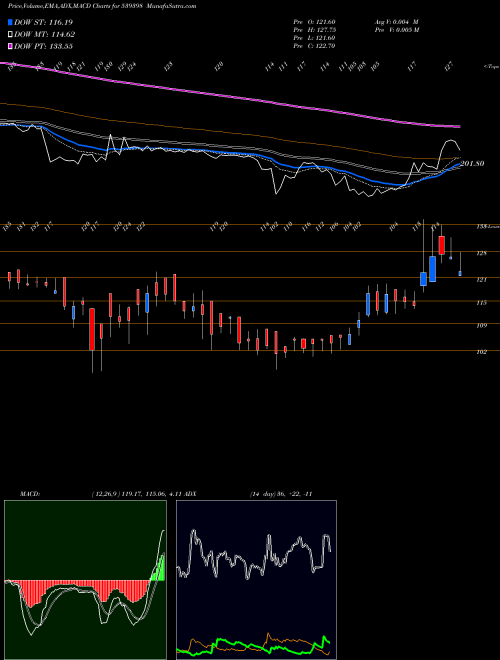Click the '201.80' EMA value label
The image size is (500, 660).
pos(472,163)
